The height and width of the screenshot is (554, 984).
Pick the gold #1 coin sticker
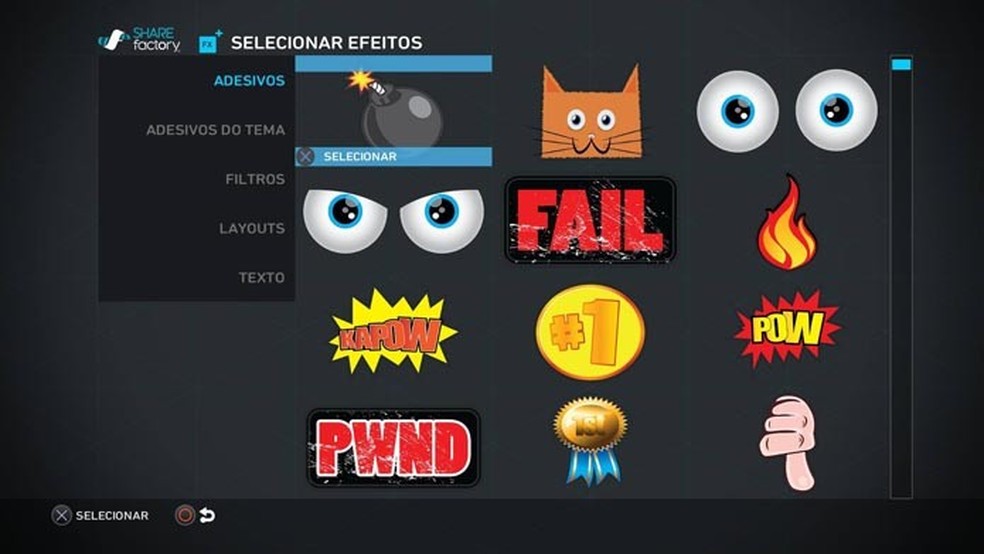pos(590,332)
